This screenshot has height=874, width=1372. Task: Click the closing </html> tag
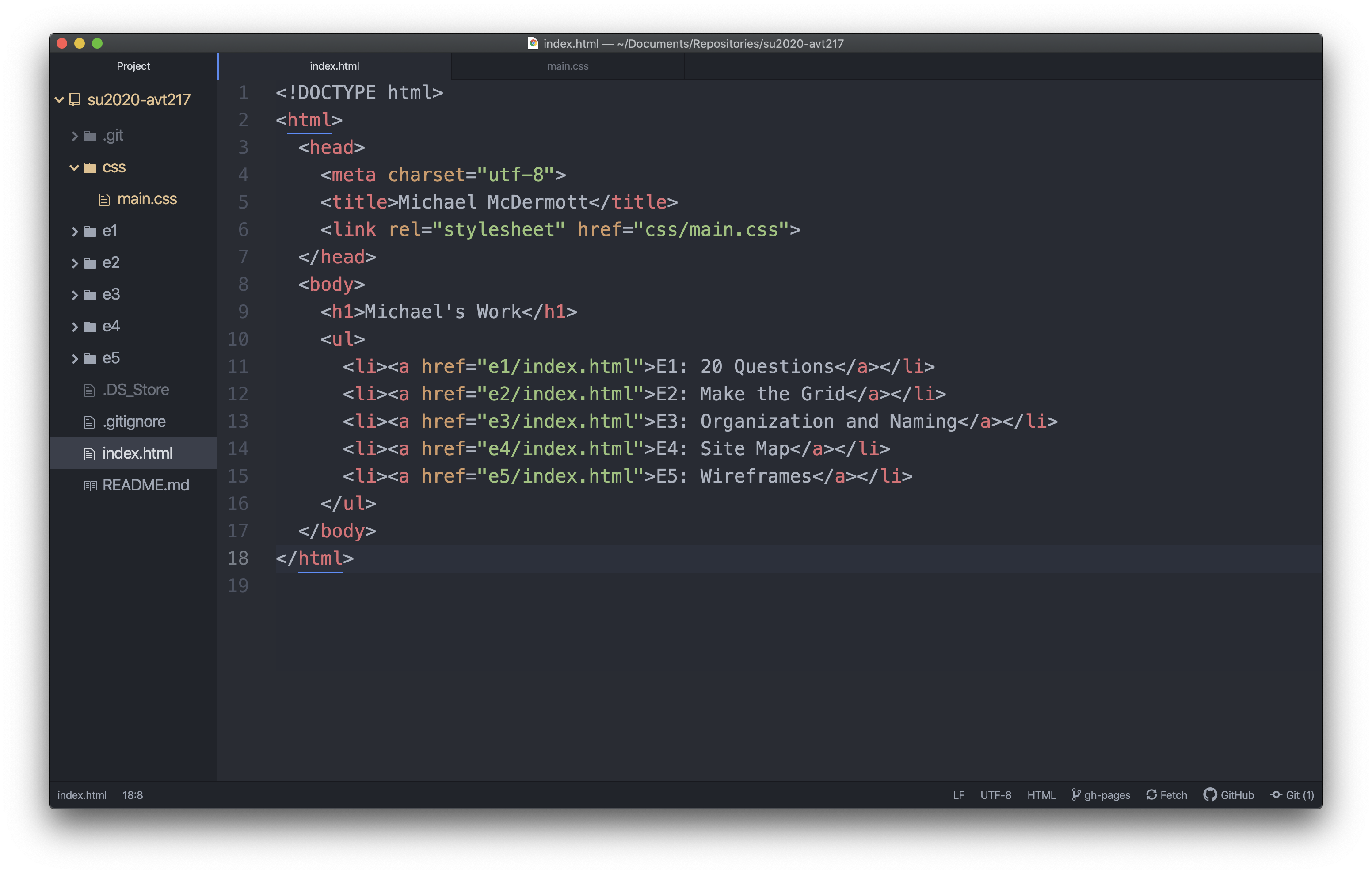click(x=315, y=559)
